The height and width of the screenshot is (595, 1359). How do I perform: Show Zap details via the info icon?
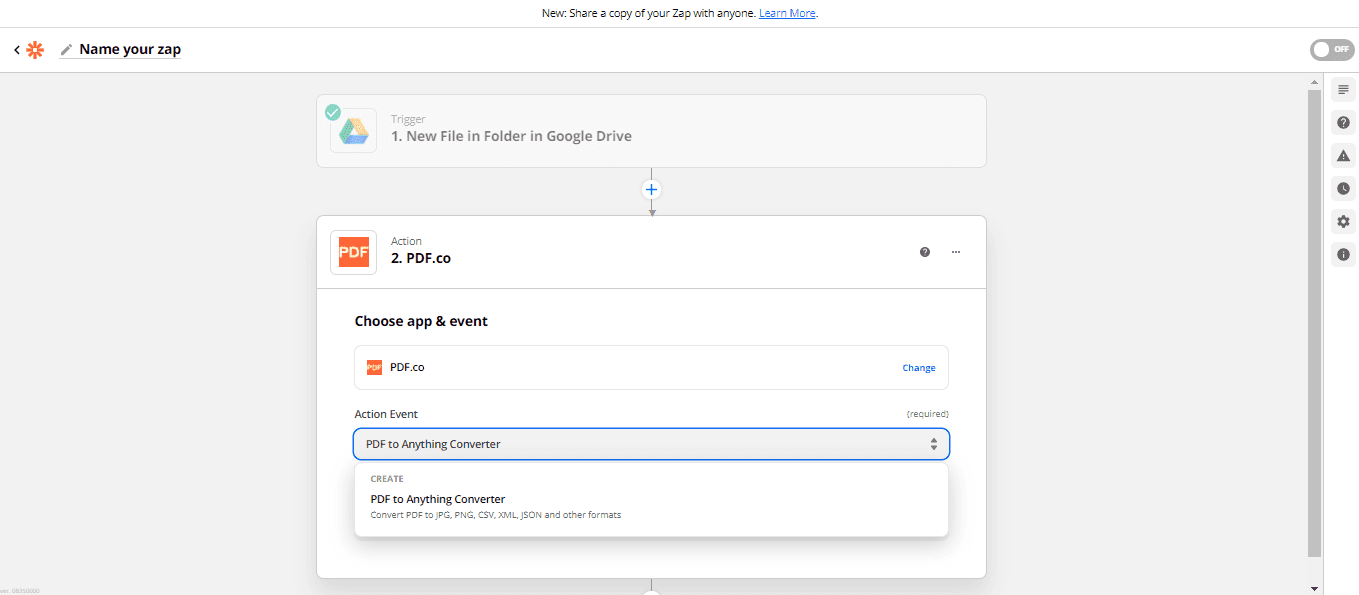click(1343, 254)
